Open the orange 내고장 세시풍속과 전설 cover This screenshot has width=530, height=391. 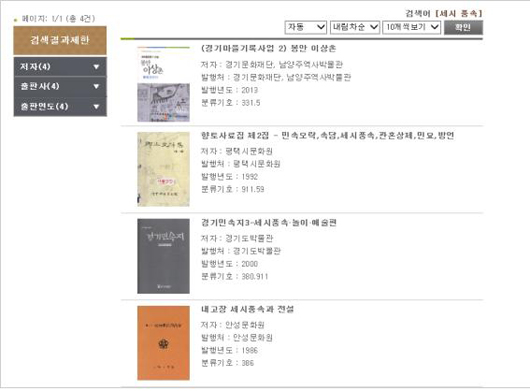(163, 343)
